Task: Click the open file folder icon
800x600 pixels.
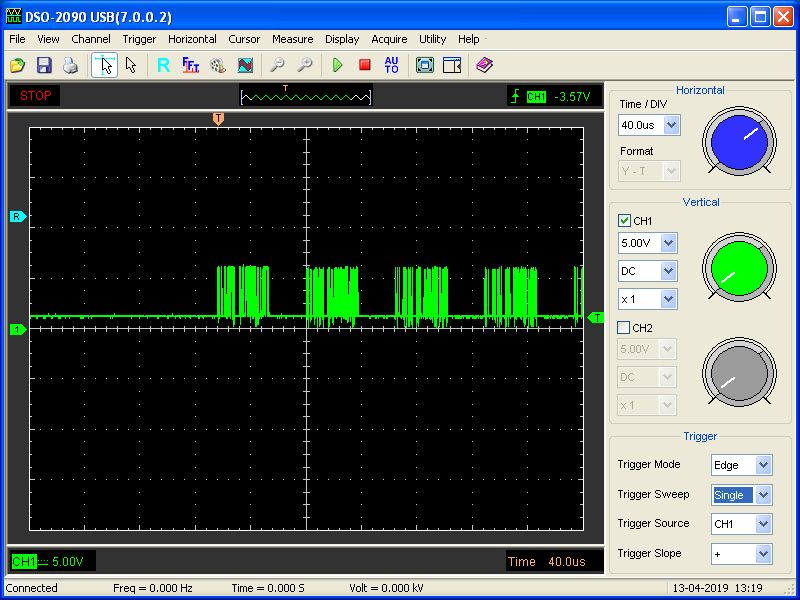Action: 18,65
